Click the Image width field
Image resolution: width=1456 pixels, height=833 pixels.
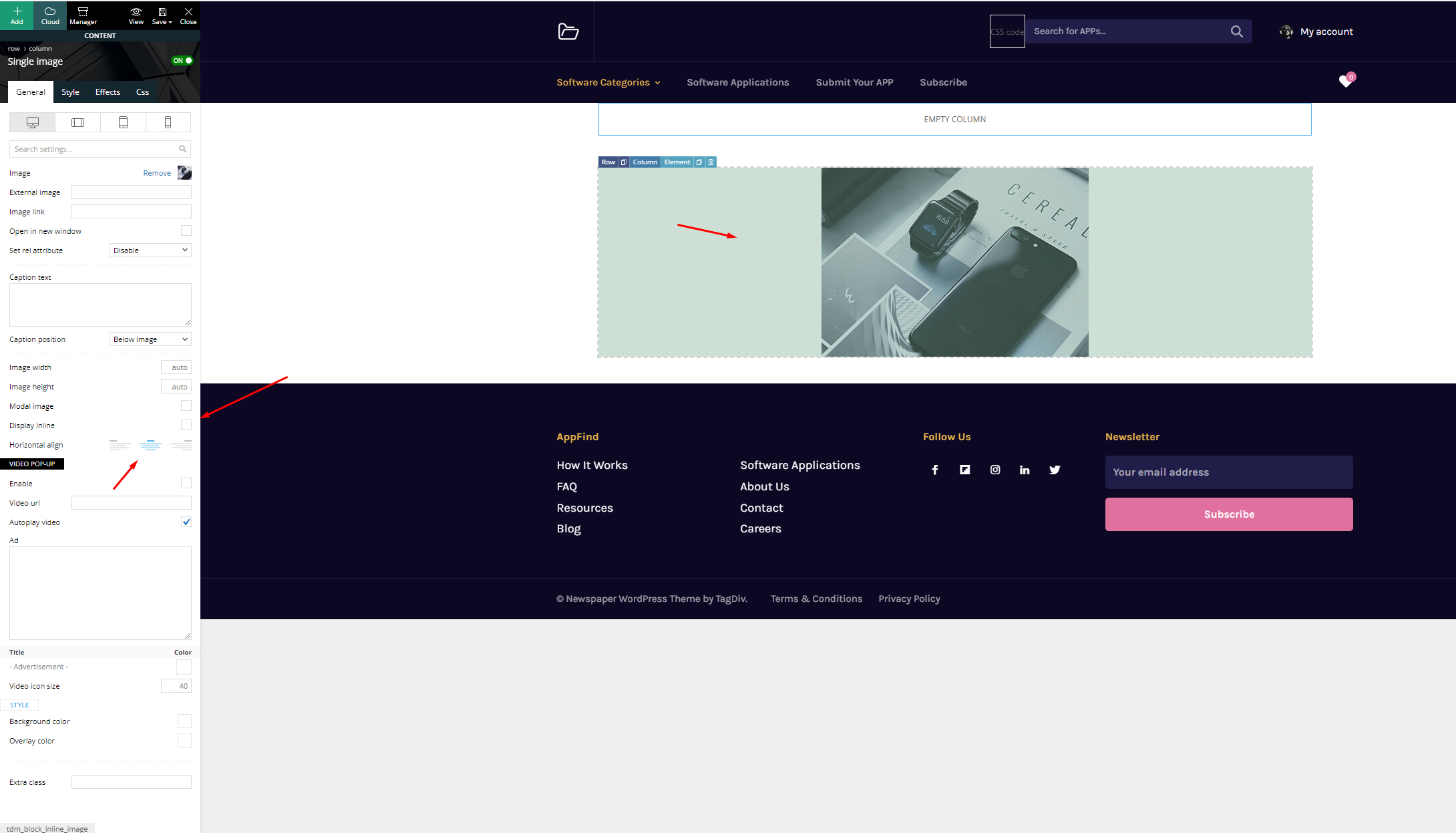tap(176, 367)
